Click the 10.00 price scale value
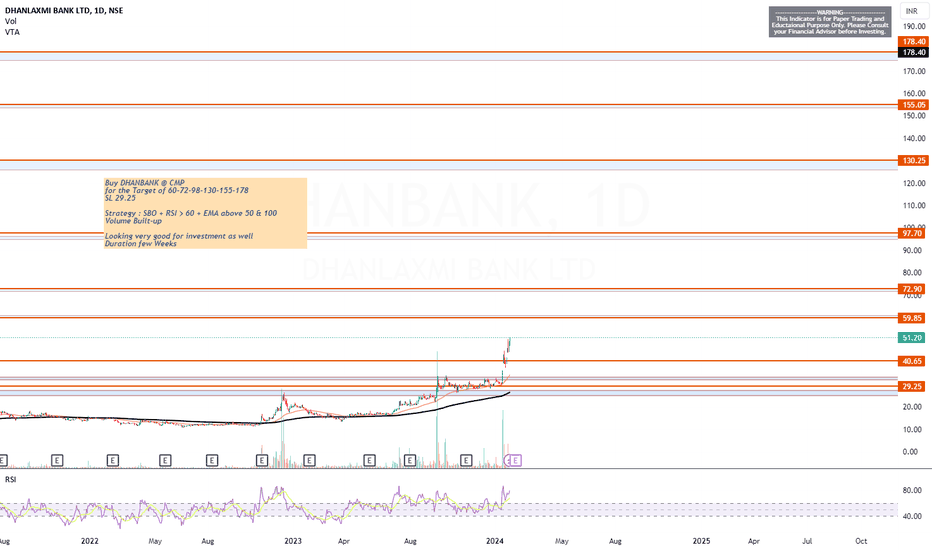Screen dimensions: 932x550 [x=914, y=429]
